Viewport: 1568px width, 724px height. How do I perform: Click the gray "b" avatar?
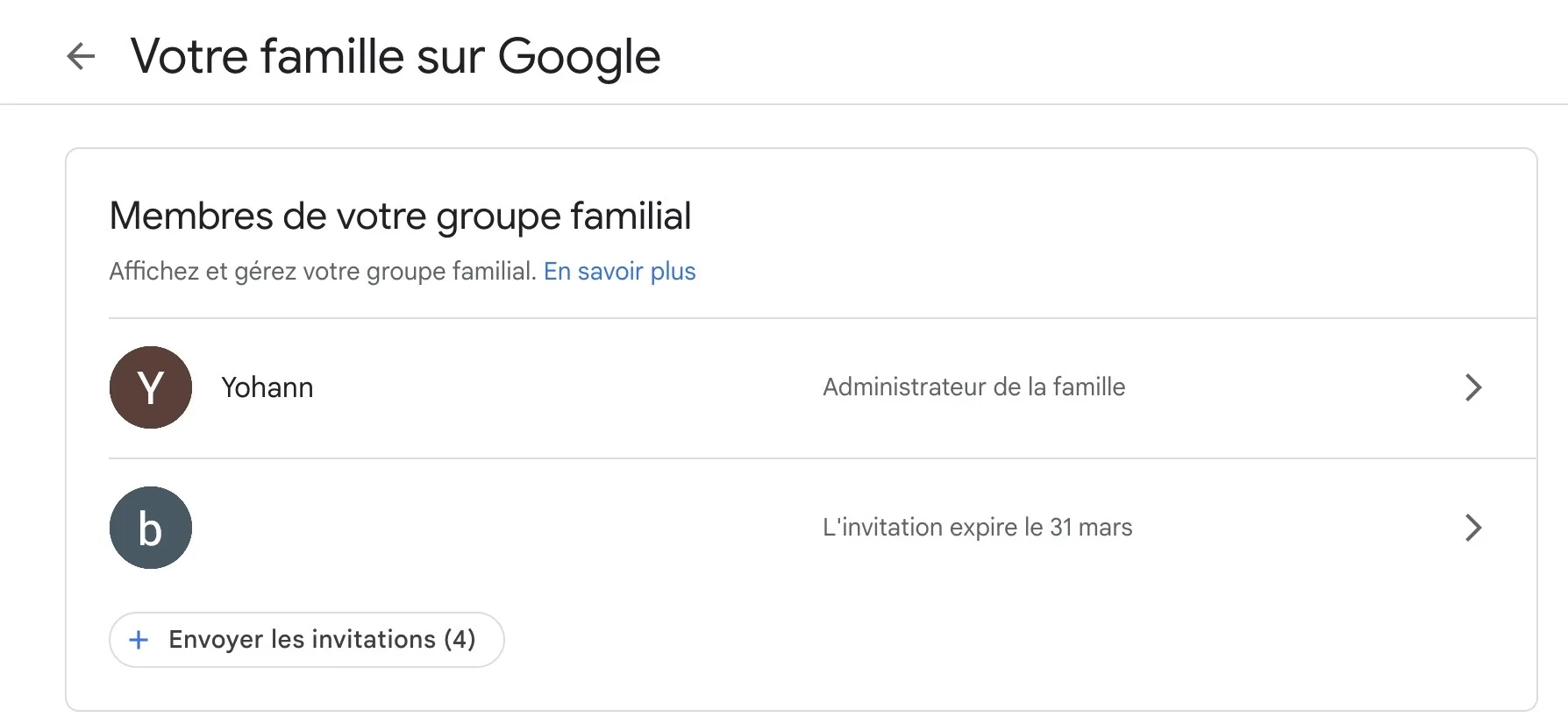[151, 528]
